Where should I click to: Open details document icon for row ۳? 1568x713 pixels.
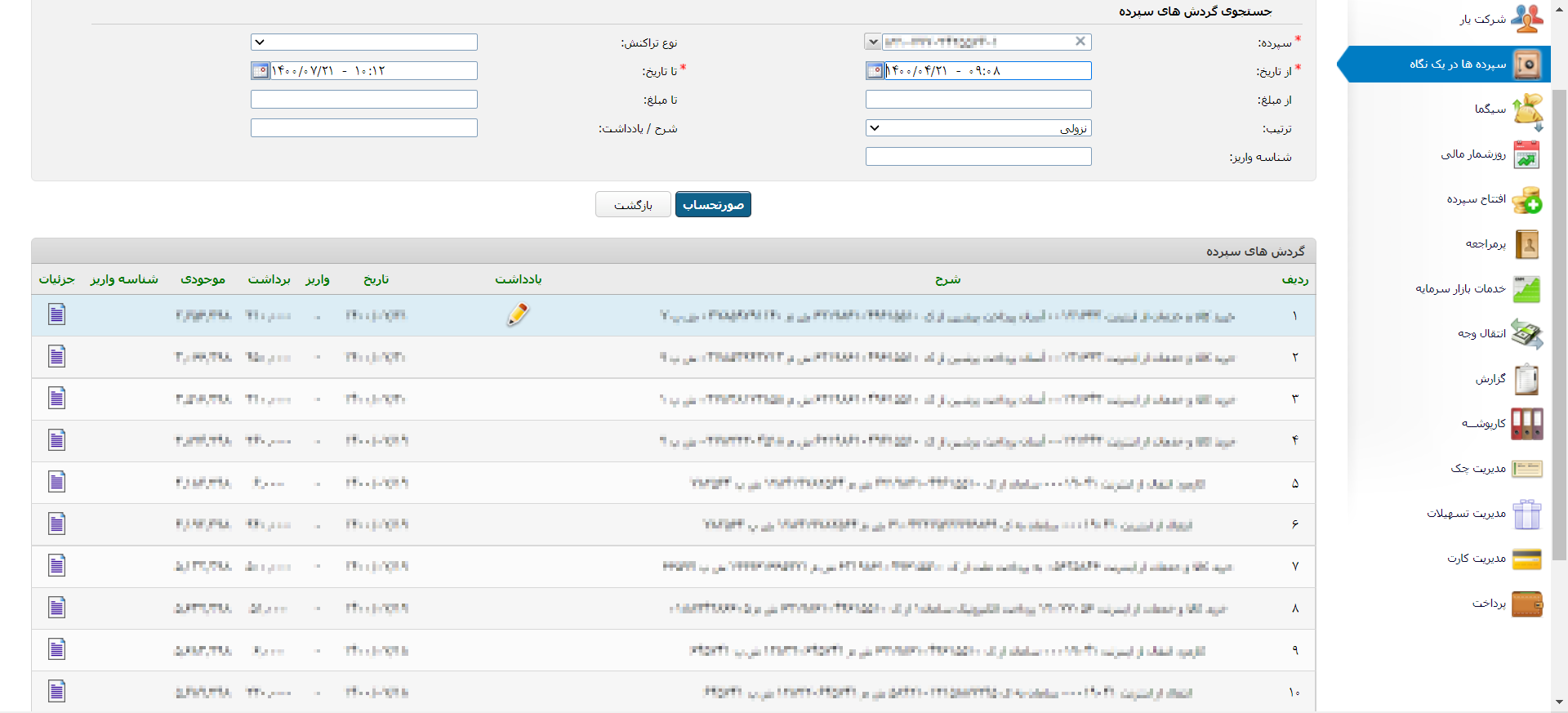[x=56, y=398]
